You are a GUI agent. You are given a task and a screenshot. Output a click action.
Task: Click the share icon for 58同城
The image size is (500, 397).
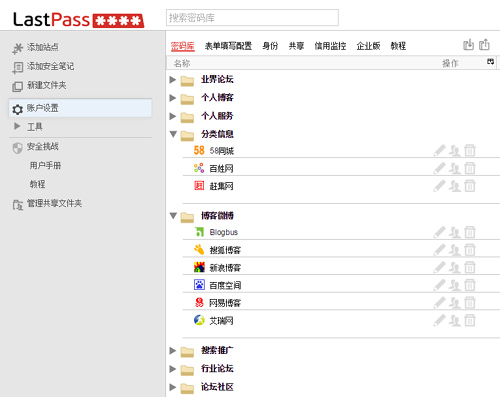[x=454, y=151]
